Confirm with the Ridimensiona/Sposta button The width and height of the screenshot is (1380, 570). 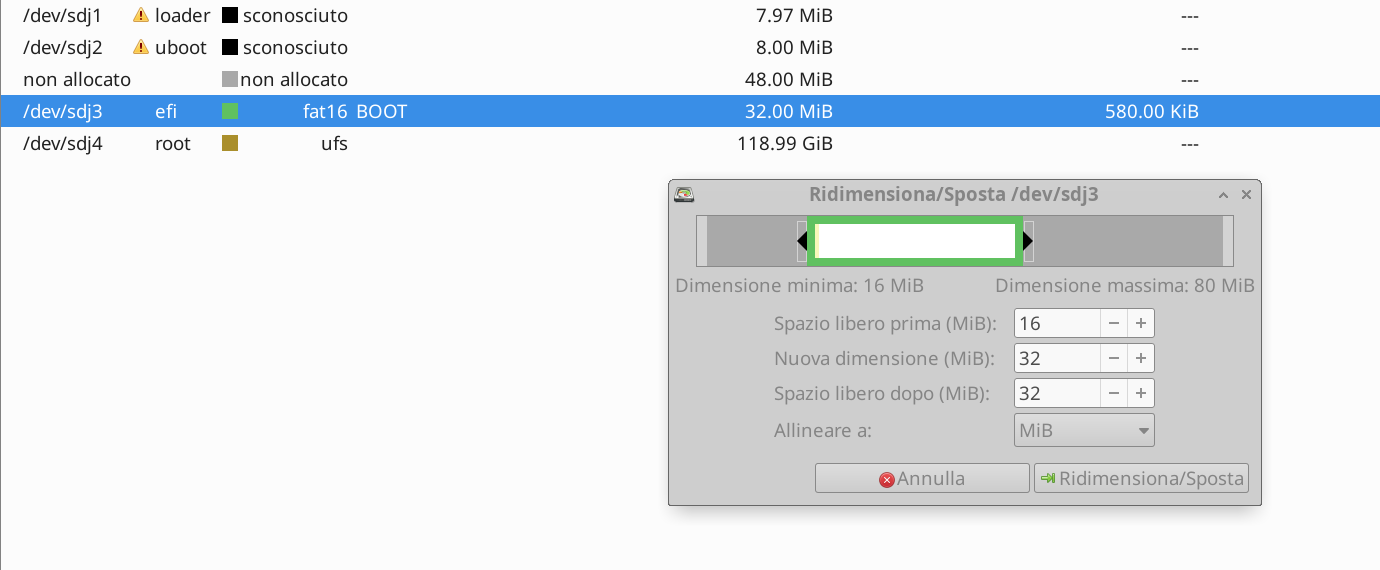tap(1141, 479)
